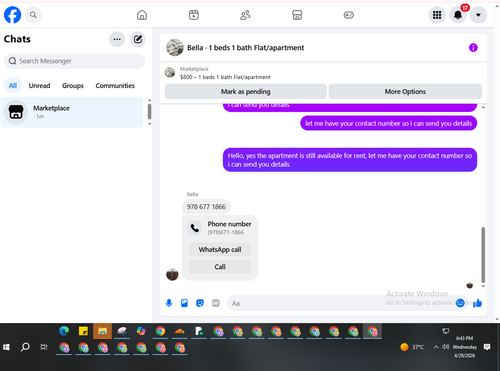
Task: Select the All chats filter tab
Action: pyautogui.click(x=13, y=86)
